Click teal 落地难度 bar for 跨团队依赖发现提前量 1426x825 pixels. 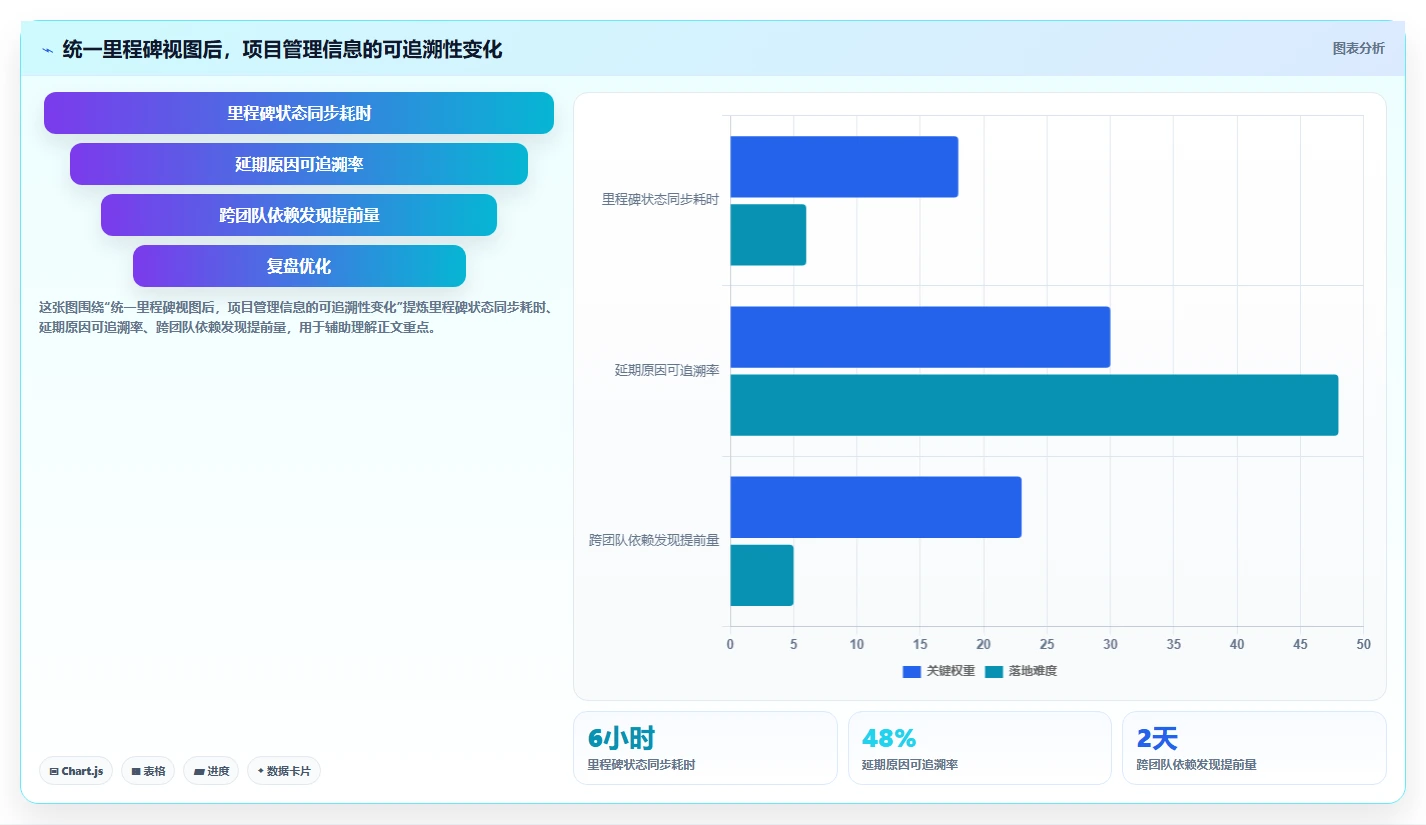click(762, 575)
